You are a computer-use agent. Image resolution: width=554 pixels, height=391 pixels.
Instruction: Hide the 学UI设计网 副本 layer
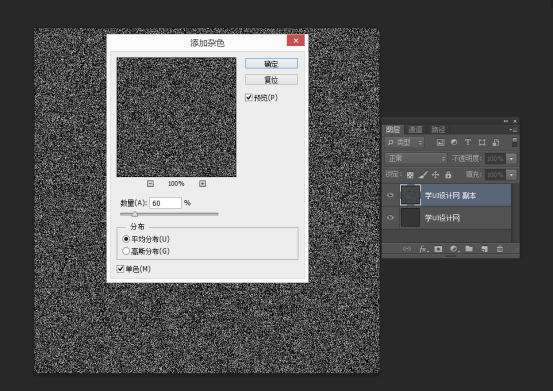pos(390,195)
